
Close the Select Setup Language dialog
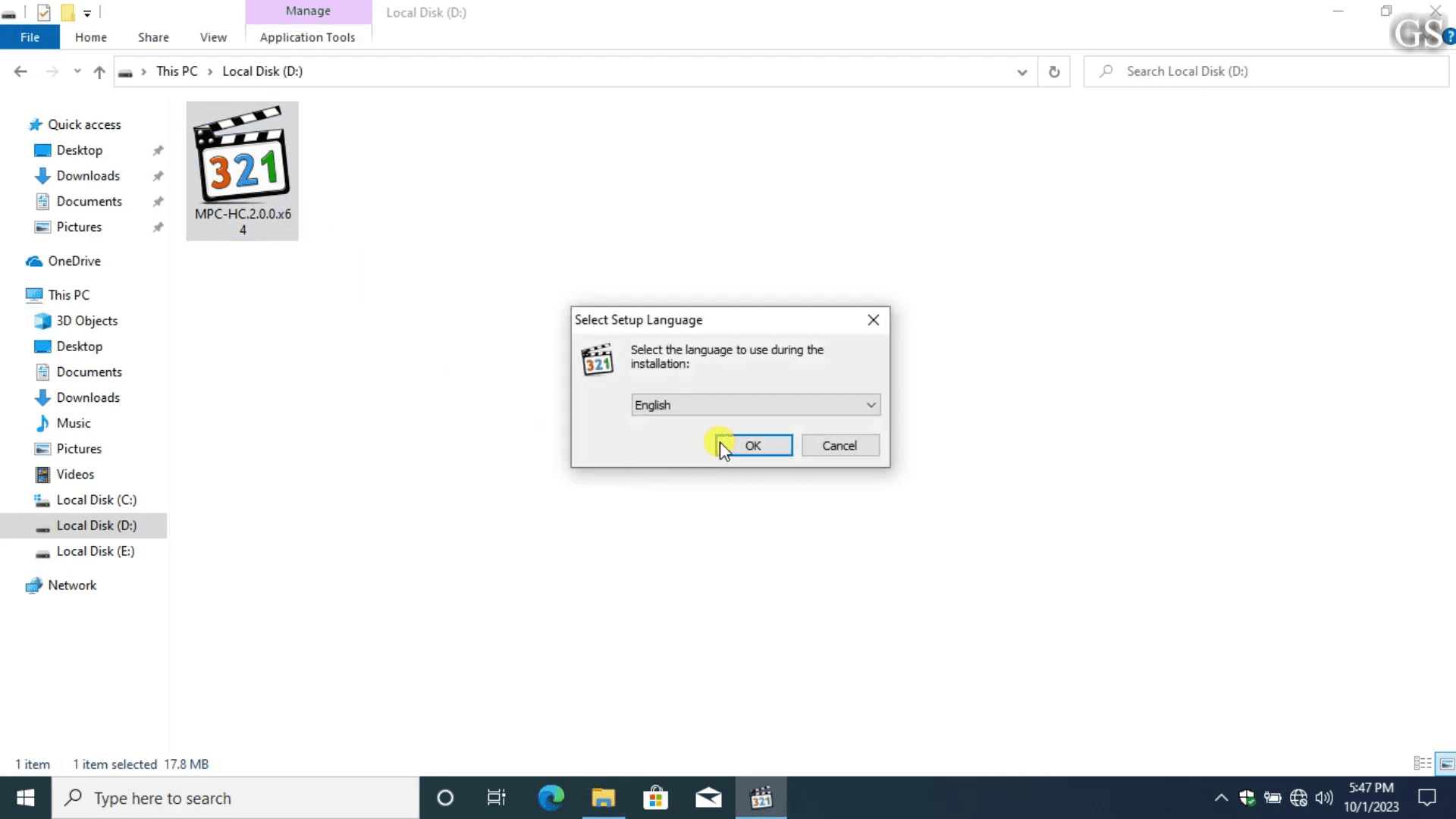pyautogui.click(x=874, y=320)
